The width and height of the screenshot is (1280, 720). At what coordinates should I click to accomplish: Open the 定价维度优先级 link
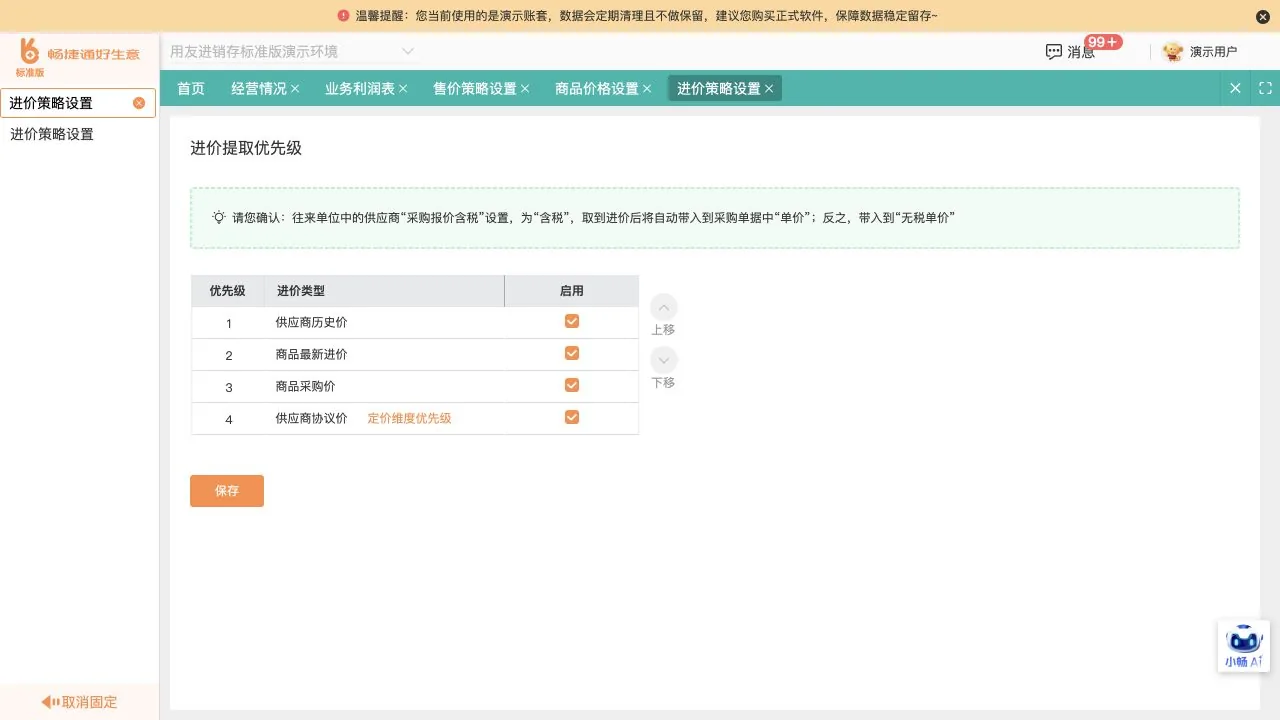click(409, 418)
